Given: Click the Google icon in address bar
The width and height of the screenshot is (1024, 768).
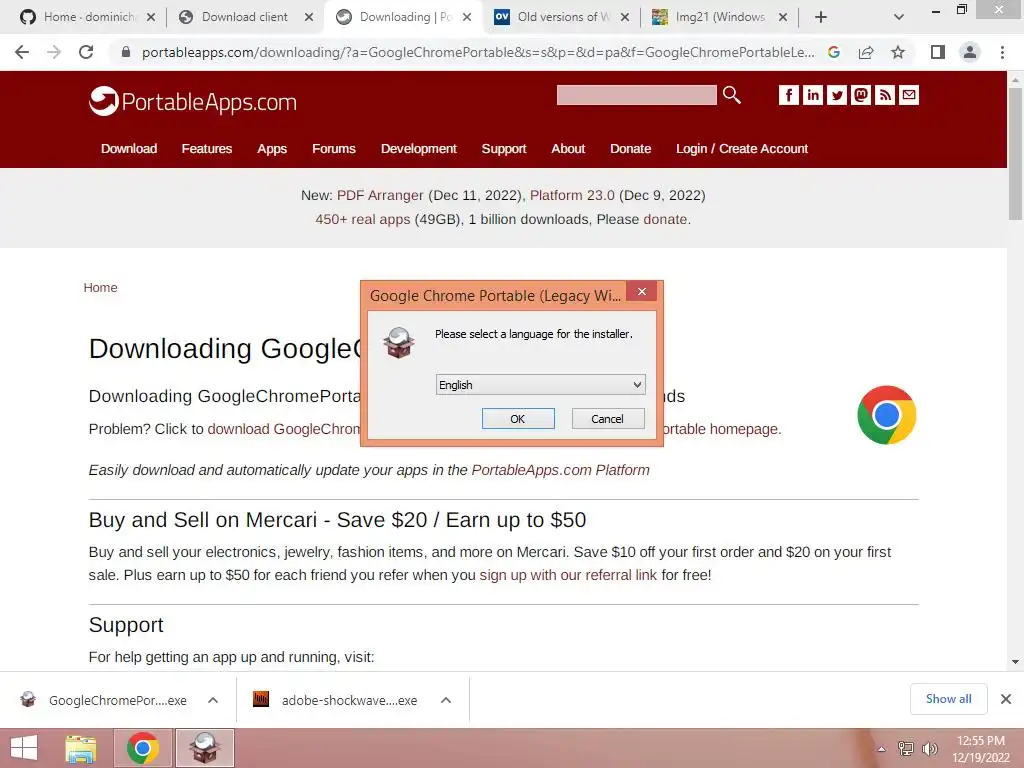Looking at the screenshot, I should tap(834, 52).
